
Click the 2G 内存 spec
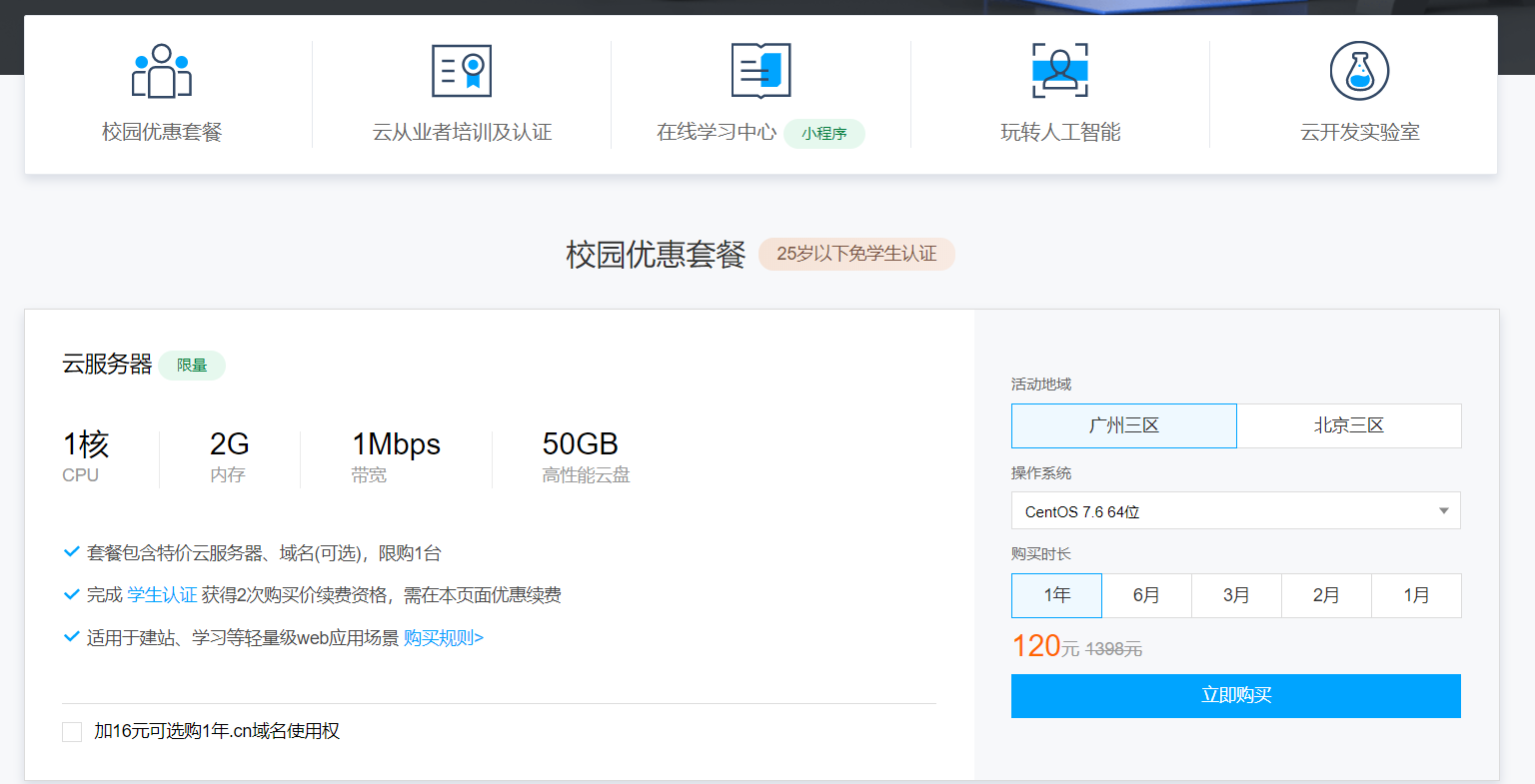(229, 456)
